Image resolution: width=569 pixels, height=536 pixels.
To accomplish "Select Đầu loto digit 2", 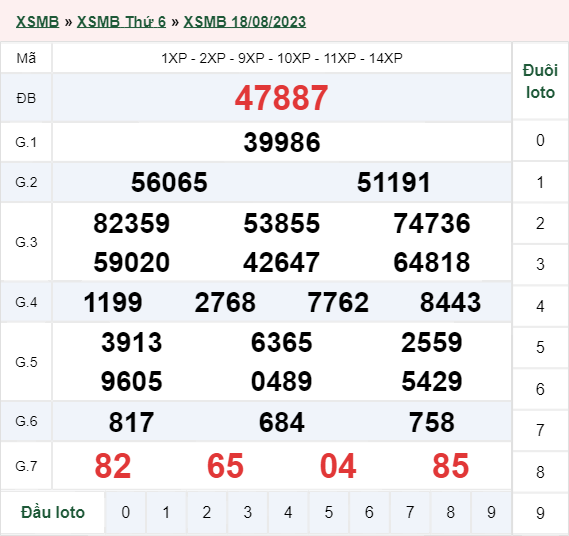I will [x=207, y=512].
